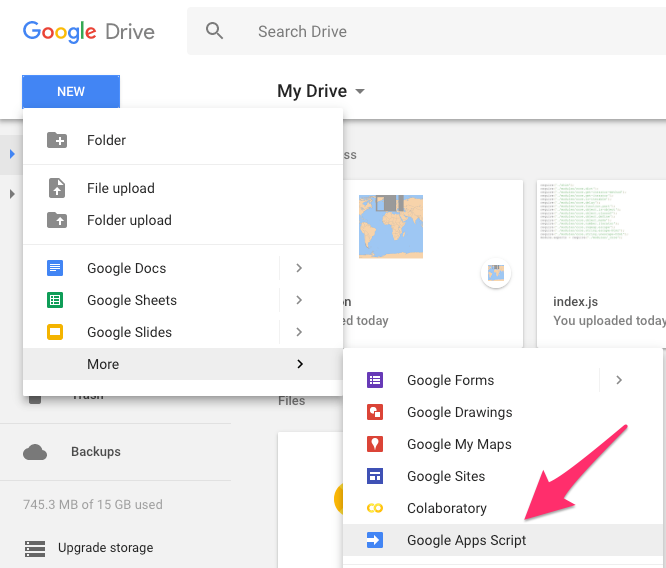Click the 745.3 MB of 15 GB used text
Image resolution: width=666 pixels, height=568 pixels.
coord(93,504)
